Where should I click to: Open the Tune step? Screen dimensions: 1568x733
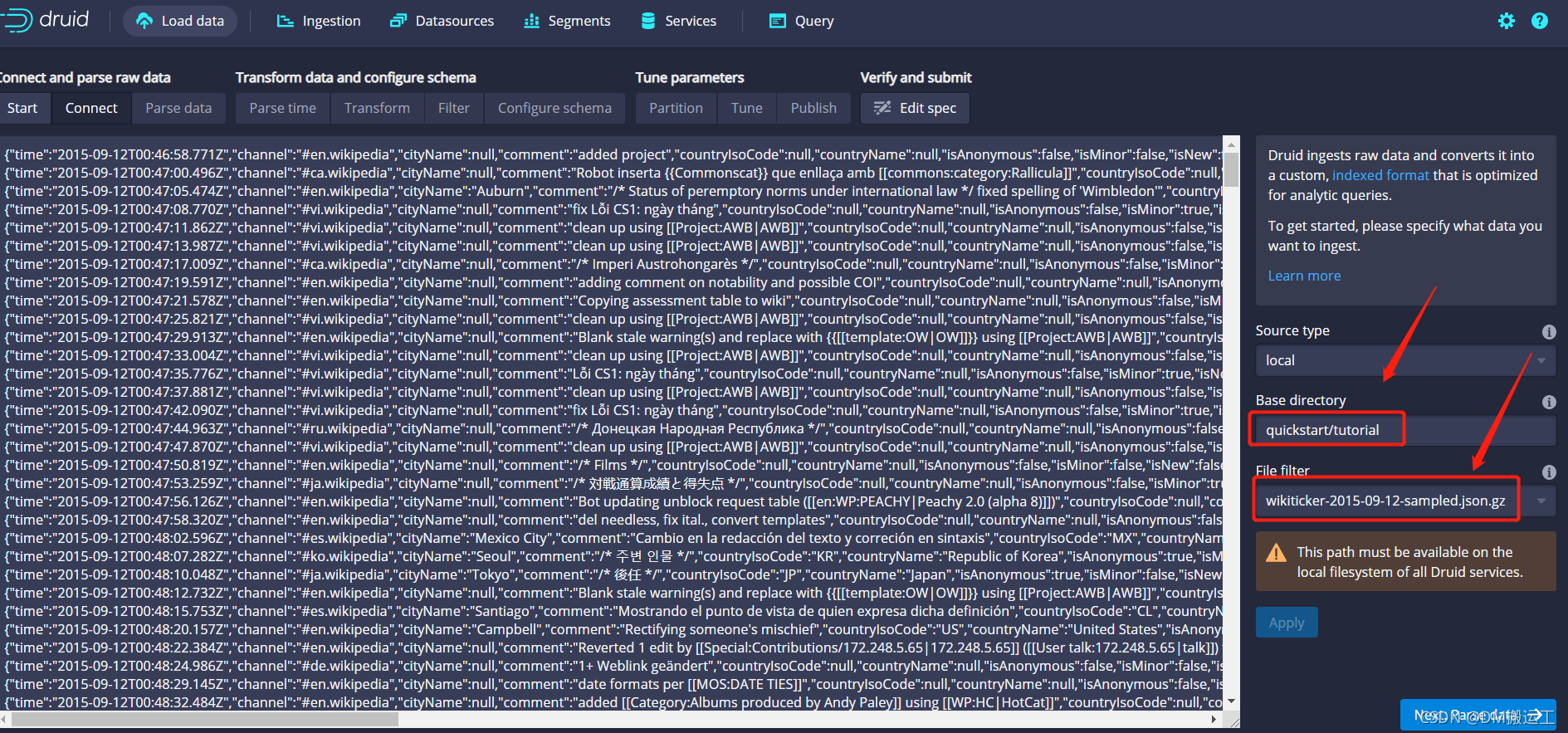click(x=747, y=108)
